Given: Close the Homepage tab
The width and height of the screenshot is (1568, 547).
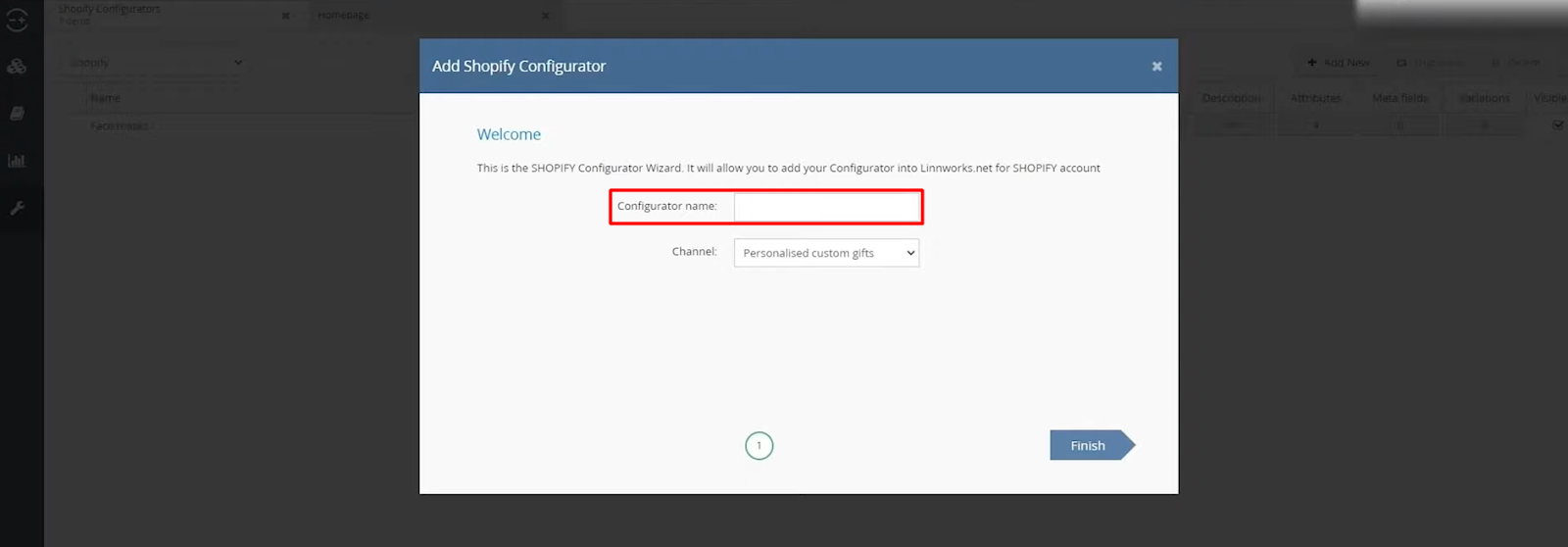Looking at the screenshot, I should coord(546,16).
